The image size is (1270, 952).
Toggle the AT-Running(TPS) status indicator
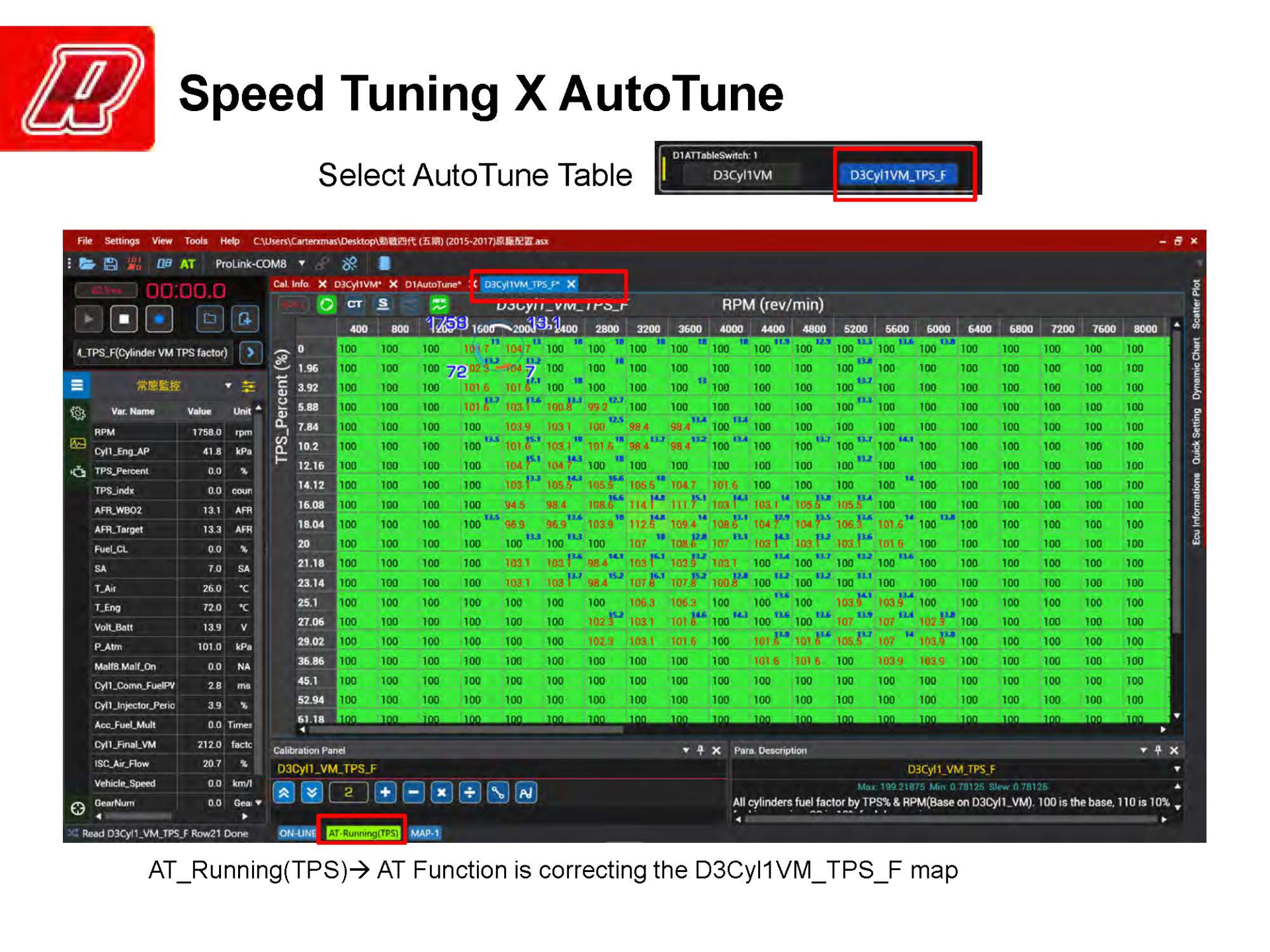click(365, 834)
